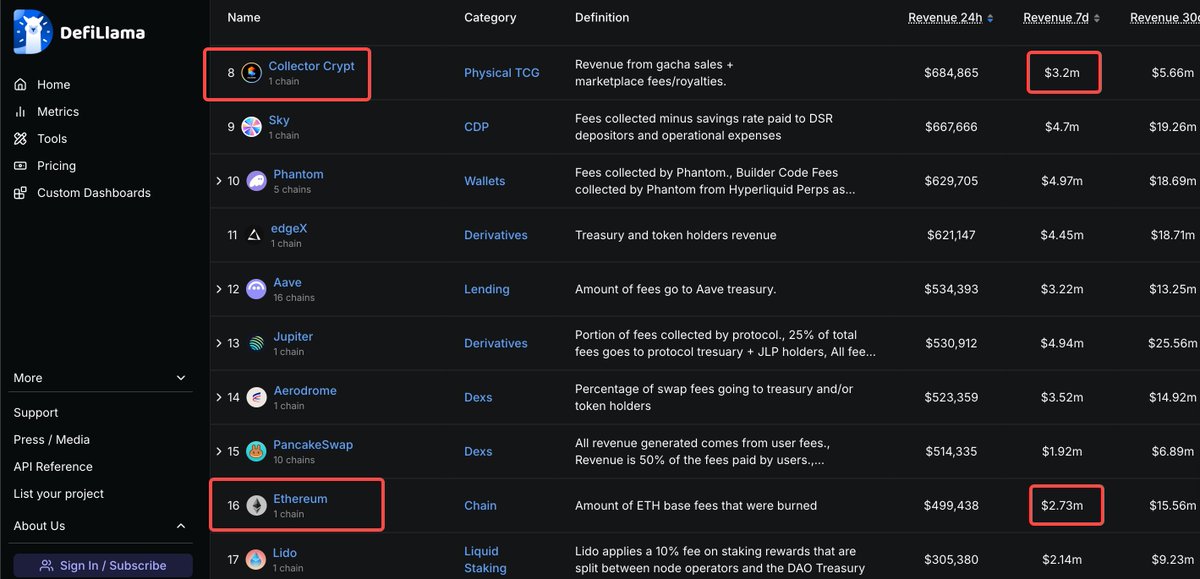Open the Liquid Staking category
Image resolution: width=1200 pixels, height=579 pixels.
point(485,559)
